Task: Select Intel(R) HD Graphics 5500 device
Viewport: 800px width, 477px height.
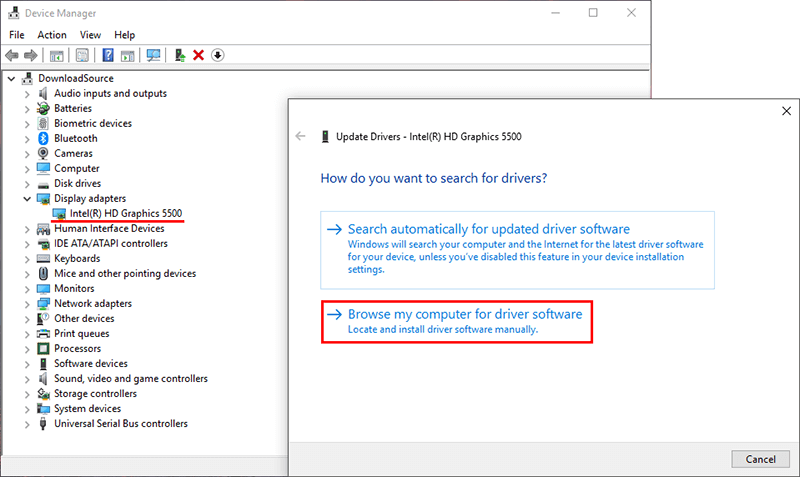Action: pos(126,213)
